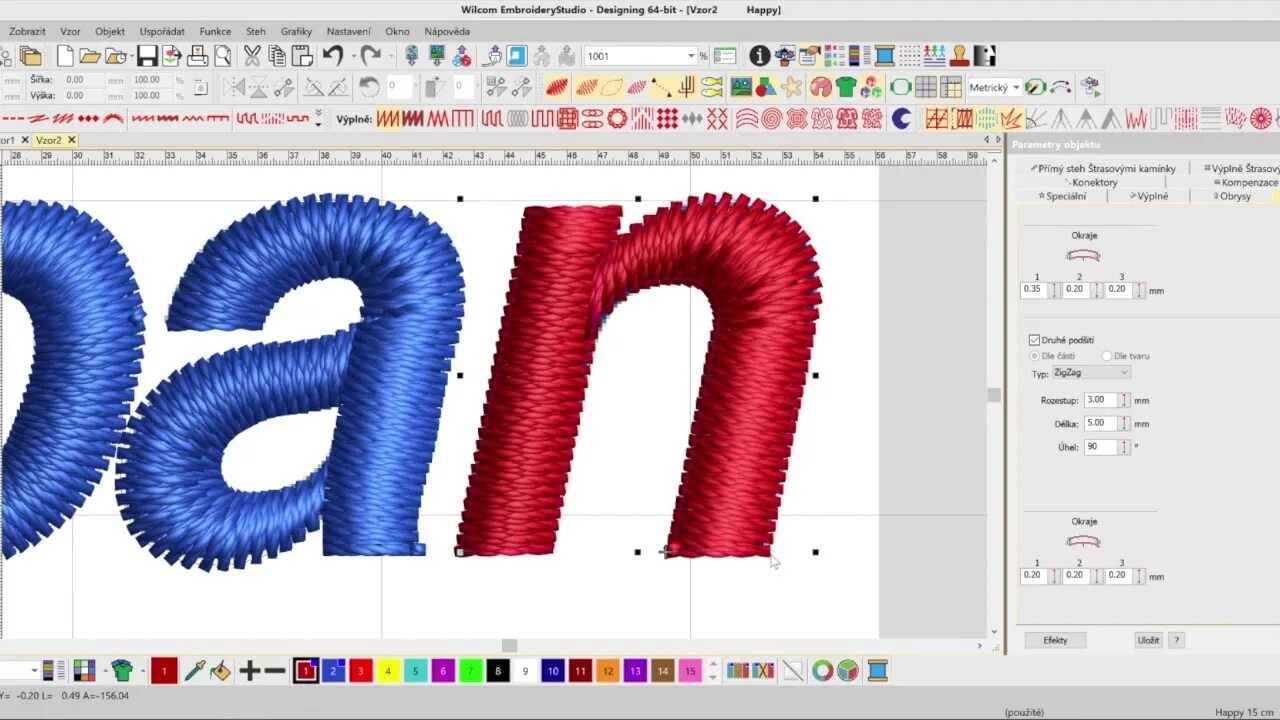Viewport: 1280px width, 720px height.
Task: Click the plus add-color icon
Action: [x=250, y=671]
